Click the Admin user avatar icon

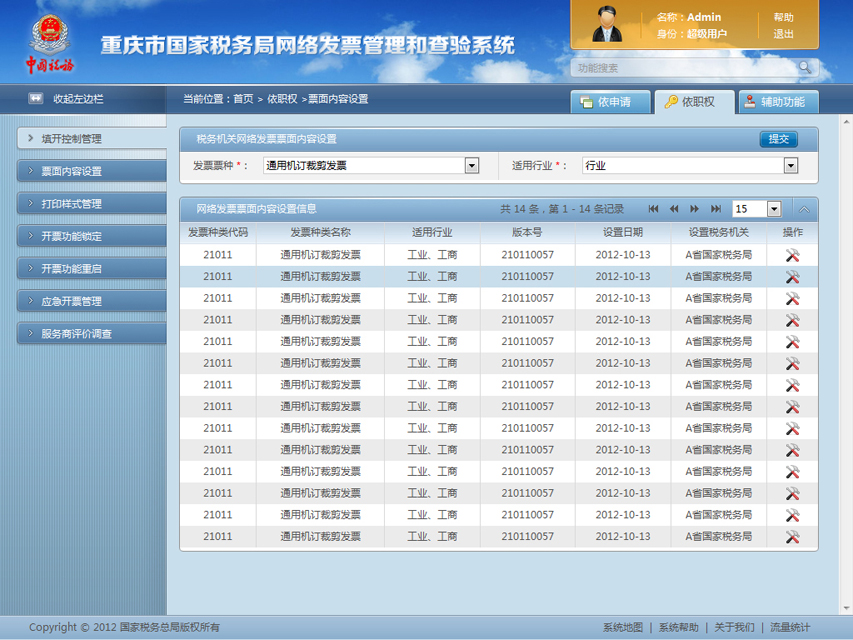607,24
